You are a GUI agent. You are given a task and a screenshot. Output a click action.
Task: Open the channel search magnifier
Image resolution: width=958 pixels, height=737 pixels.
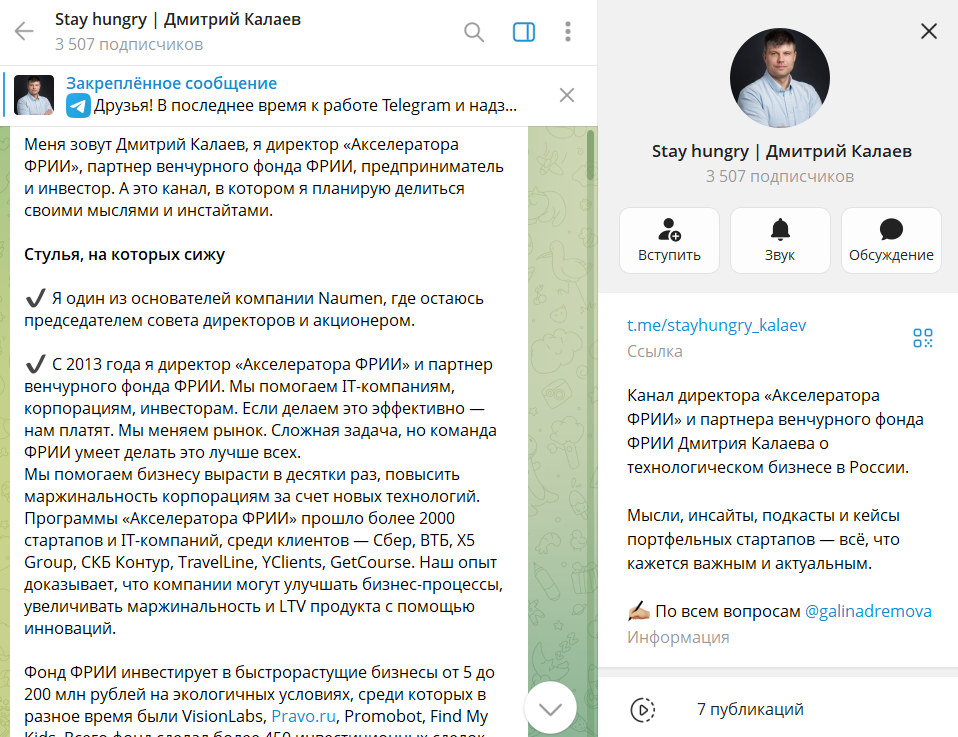(x=474, y=32)
